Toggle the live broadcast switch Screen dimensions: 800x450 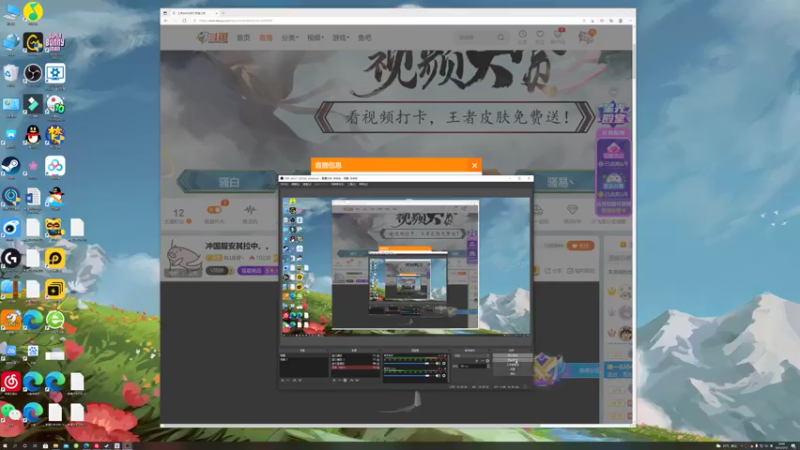pos(214,210)
